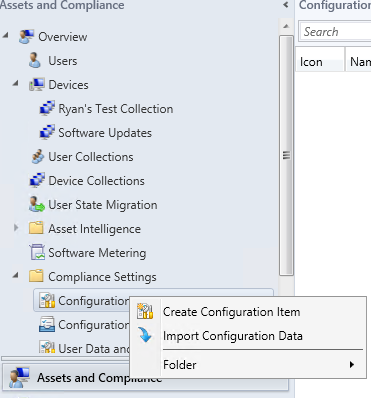
Task: Collapse navigation pane with top arrow
Action: 286,5
